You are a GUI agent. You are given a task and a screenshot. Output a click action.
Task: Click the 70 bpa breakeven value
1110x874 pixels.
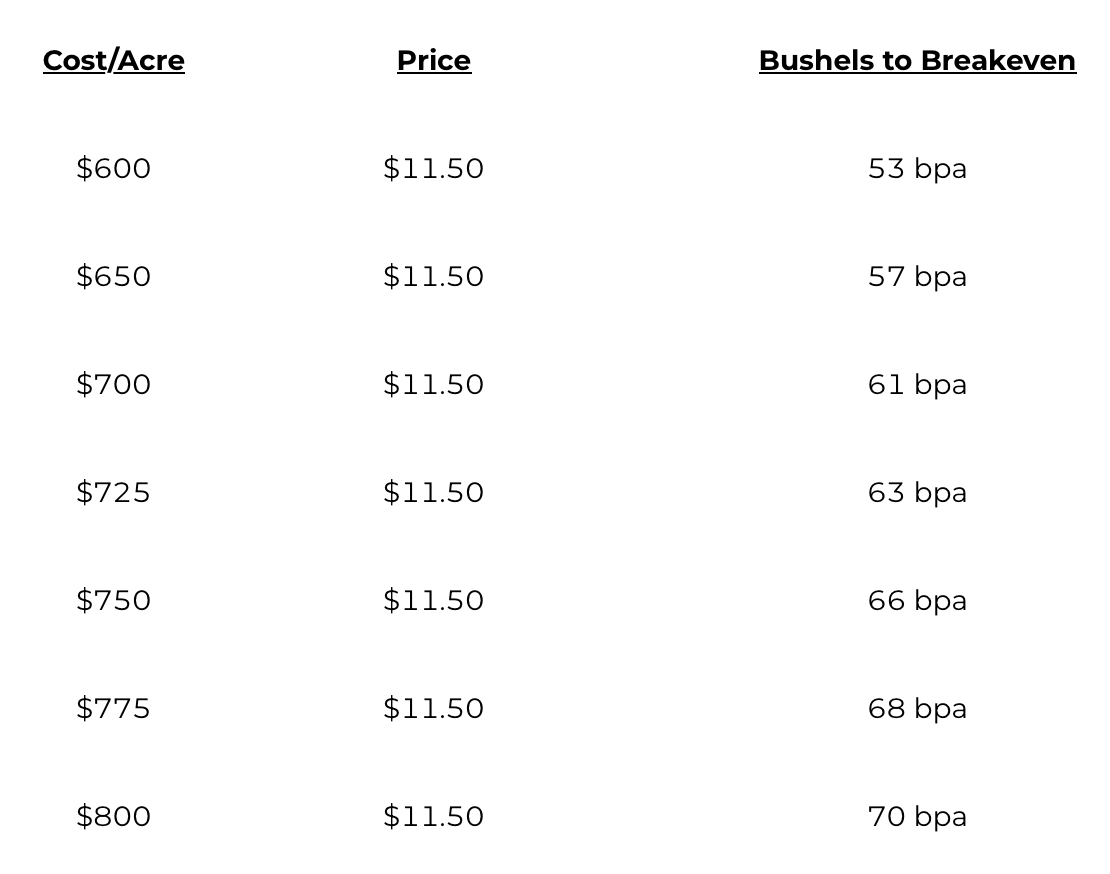(x=917, y=816)
